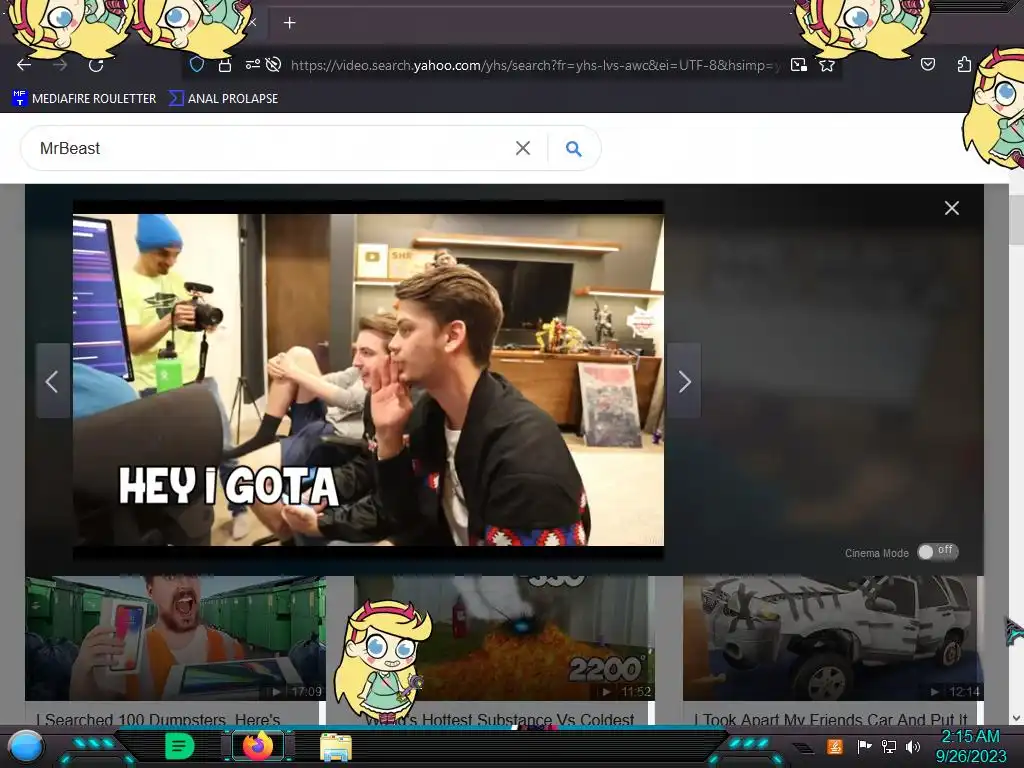Click the Firefox taskbar icon

(258, 746)
